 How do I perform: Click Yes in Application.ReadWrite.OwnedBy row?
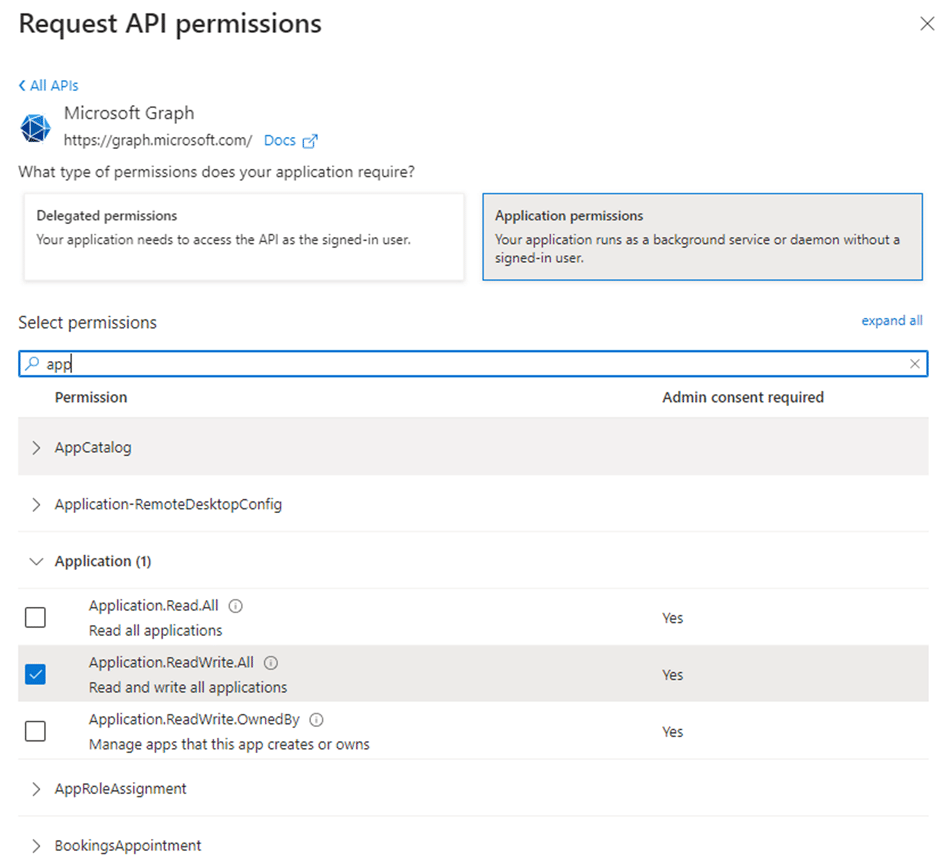pos(673,732)
